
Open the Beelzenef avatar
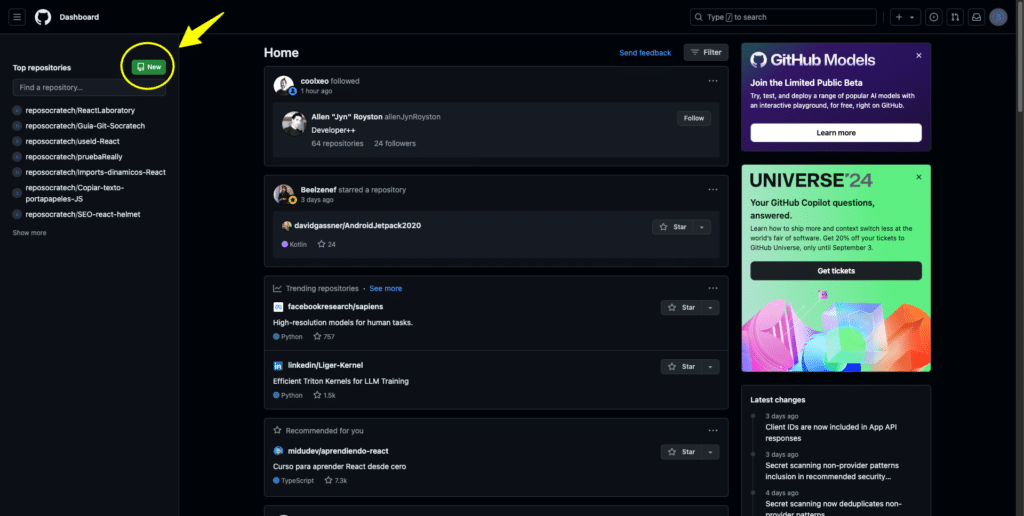pos(283,194)
